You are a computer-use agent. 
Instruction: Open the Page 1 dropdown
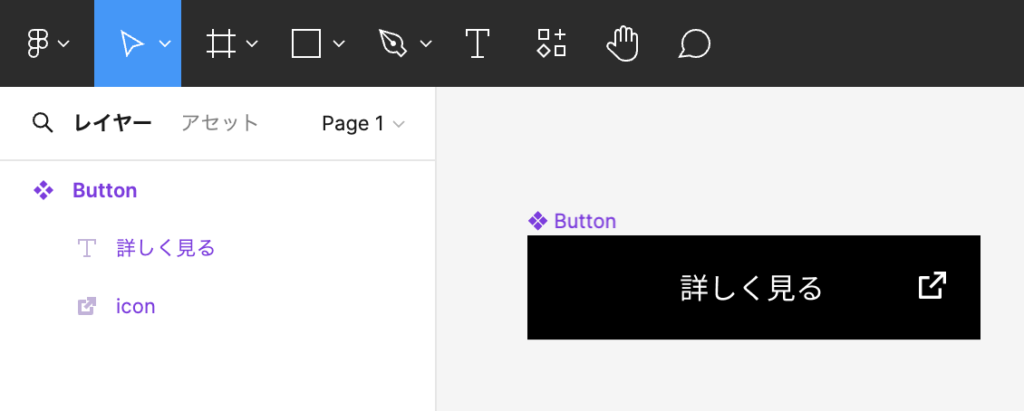[362, 123]
